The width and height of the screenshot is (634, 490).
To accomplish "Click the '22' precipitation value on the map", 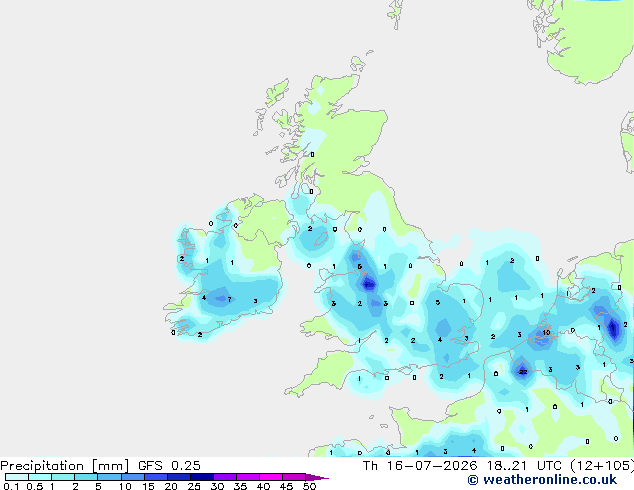I will (523, 372).
